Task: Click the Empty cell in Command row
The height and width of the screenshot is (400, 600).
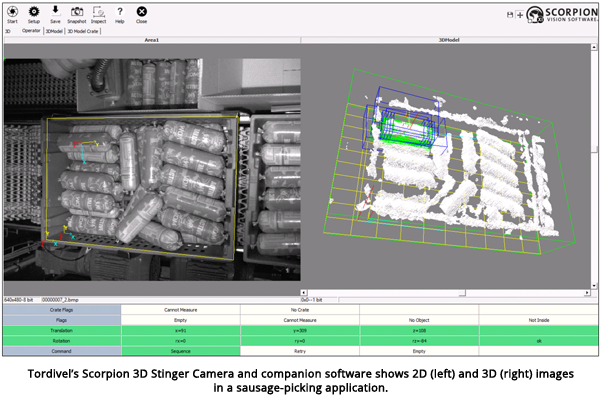Action: click(x=419, y=351)
